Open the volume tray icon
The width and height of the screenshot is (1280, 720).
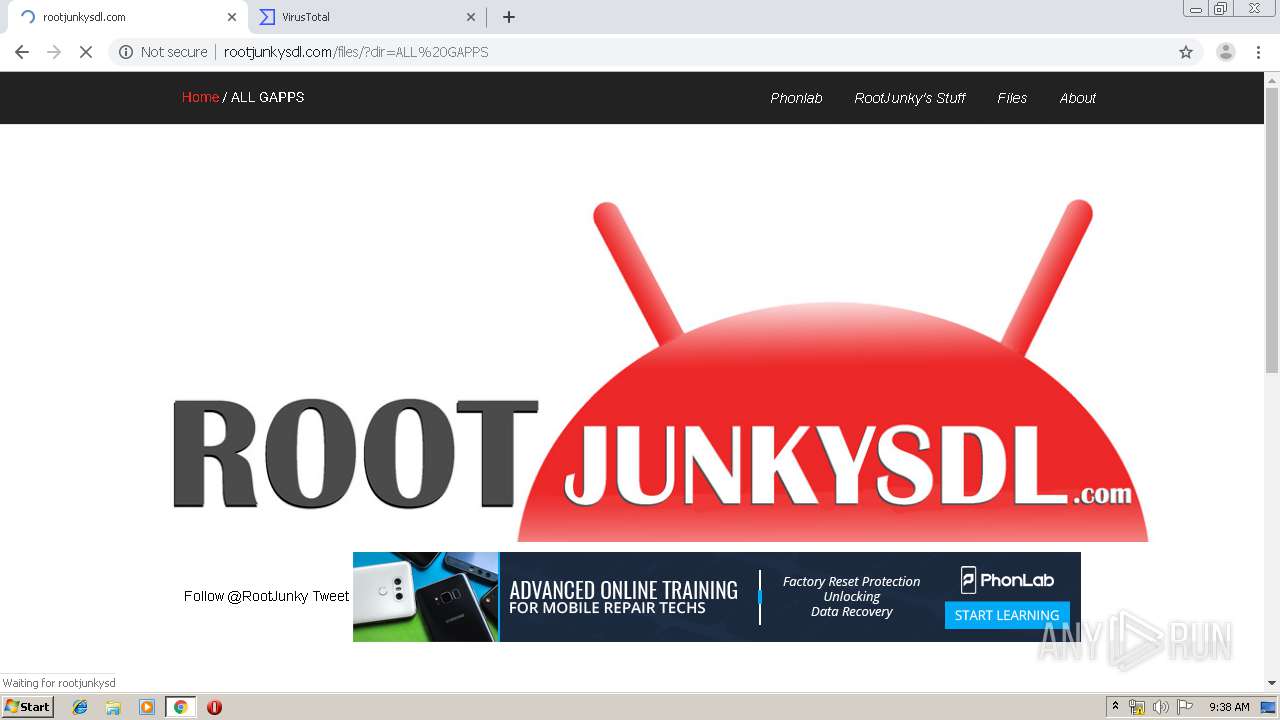click(x=1161, y=707)
